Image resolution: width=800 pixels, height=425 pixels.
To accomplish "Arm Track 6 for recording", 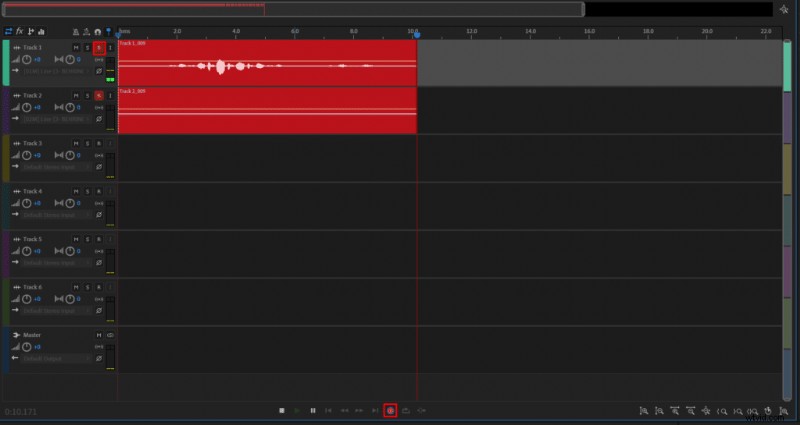I will point(99,287).
